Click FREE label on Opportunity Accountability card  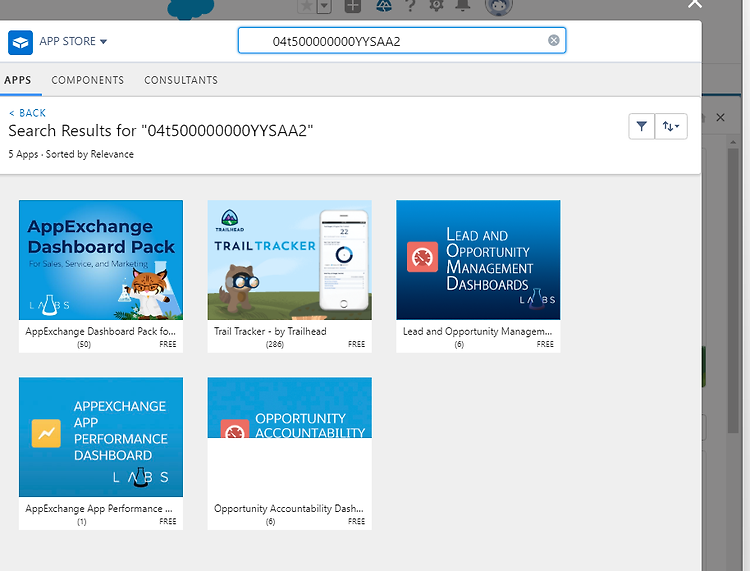(356, 521)
